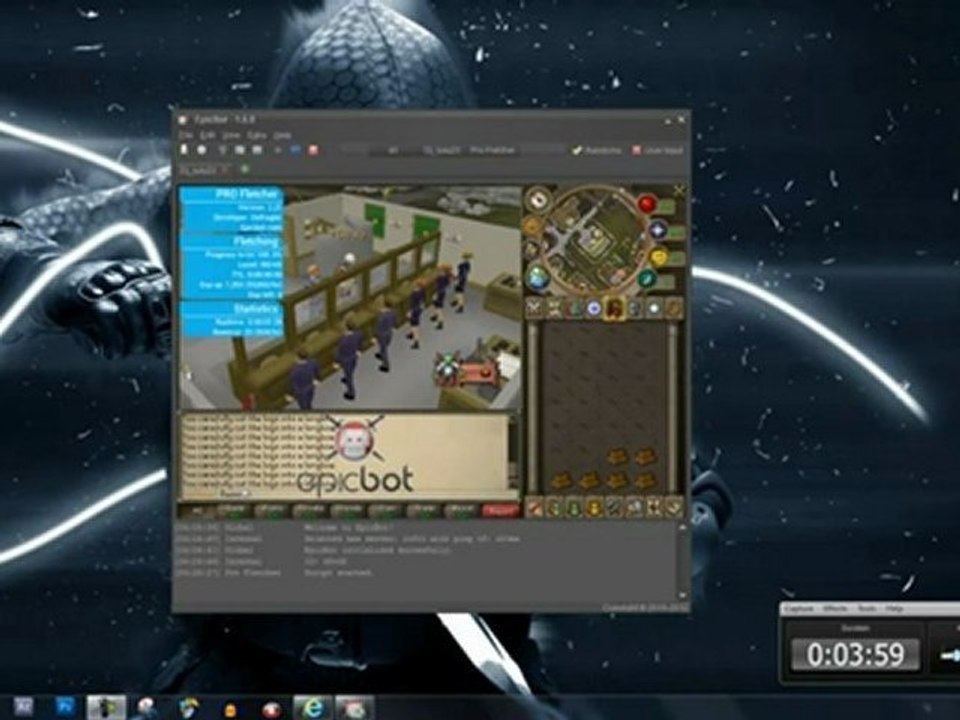This screenshot has width=960, height=720.
Task: Toggle the Trade chat filter button
Action: coord(424,510)
